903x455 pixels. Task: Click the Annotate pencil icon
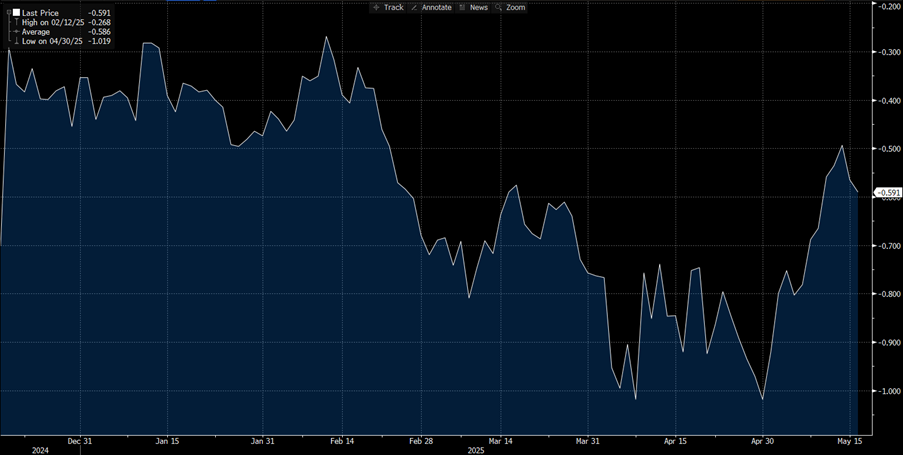tap(414, 7)
